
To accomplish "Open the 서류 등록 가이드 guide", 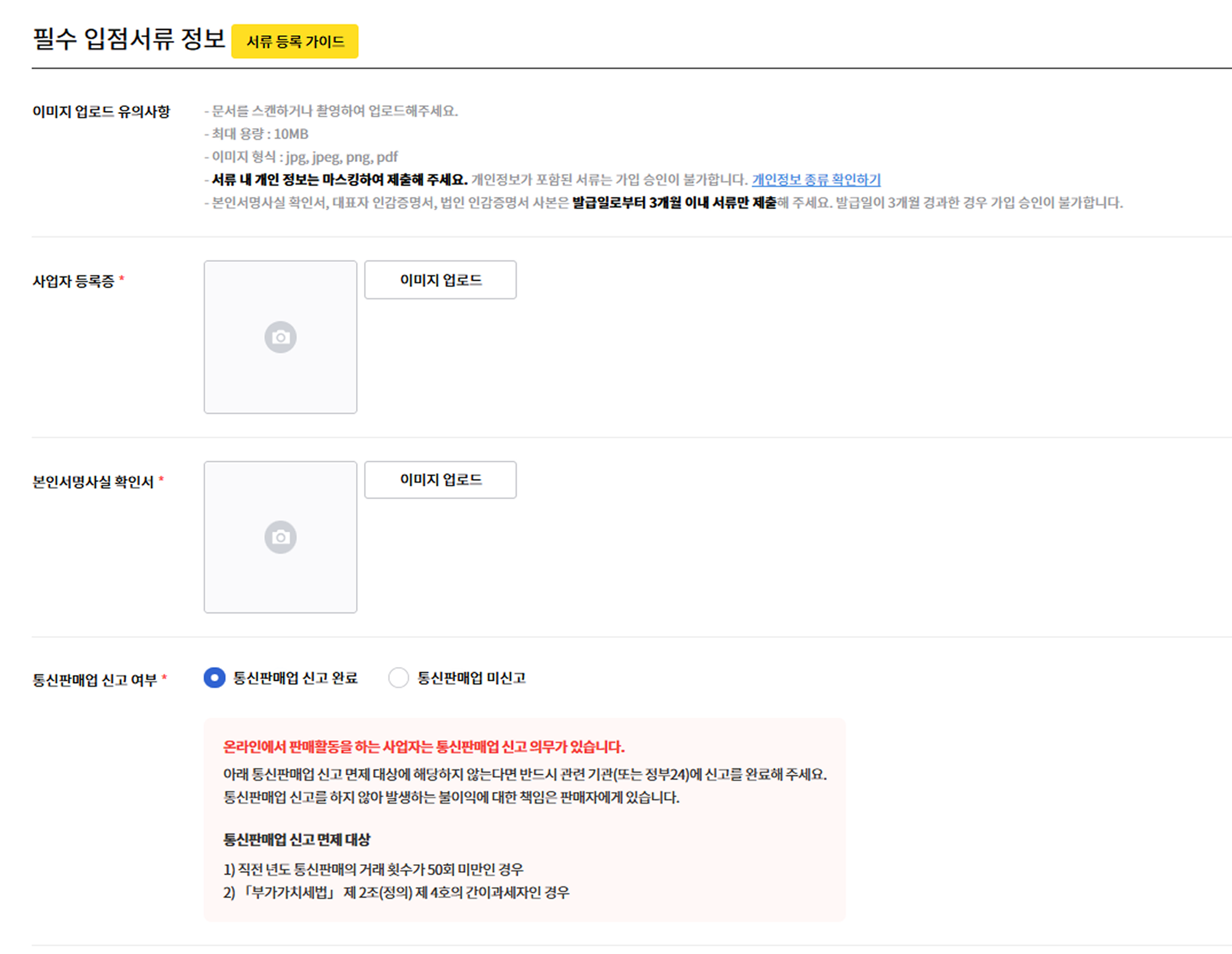I will [x=295, y=41].
